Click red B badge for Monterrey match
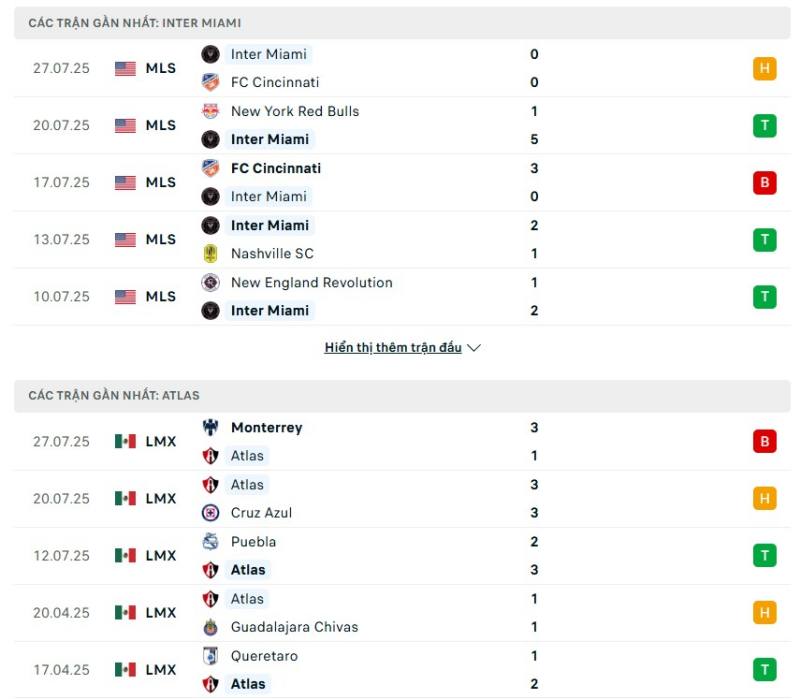This screenshot has width=800, height=699. pyautogui.click(x=764, y=442)
